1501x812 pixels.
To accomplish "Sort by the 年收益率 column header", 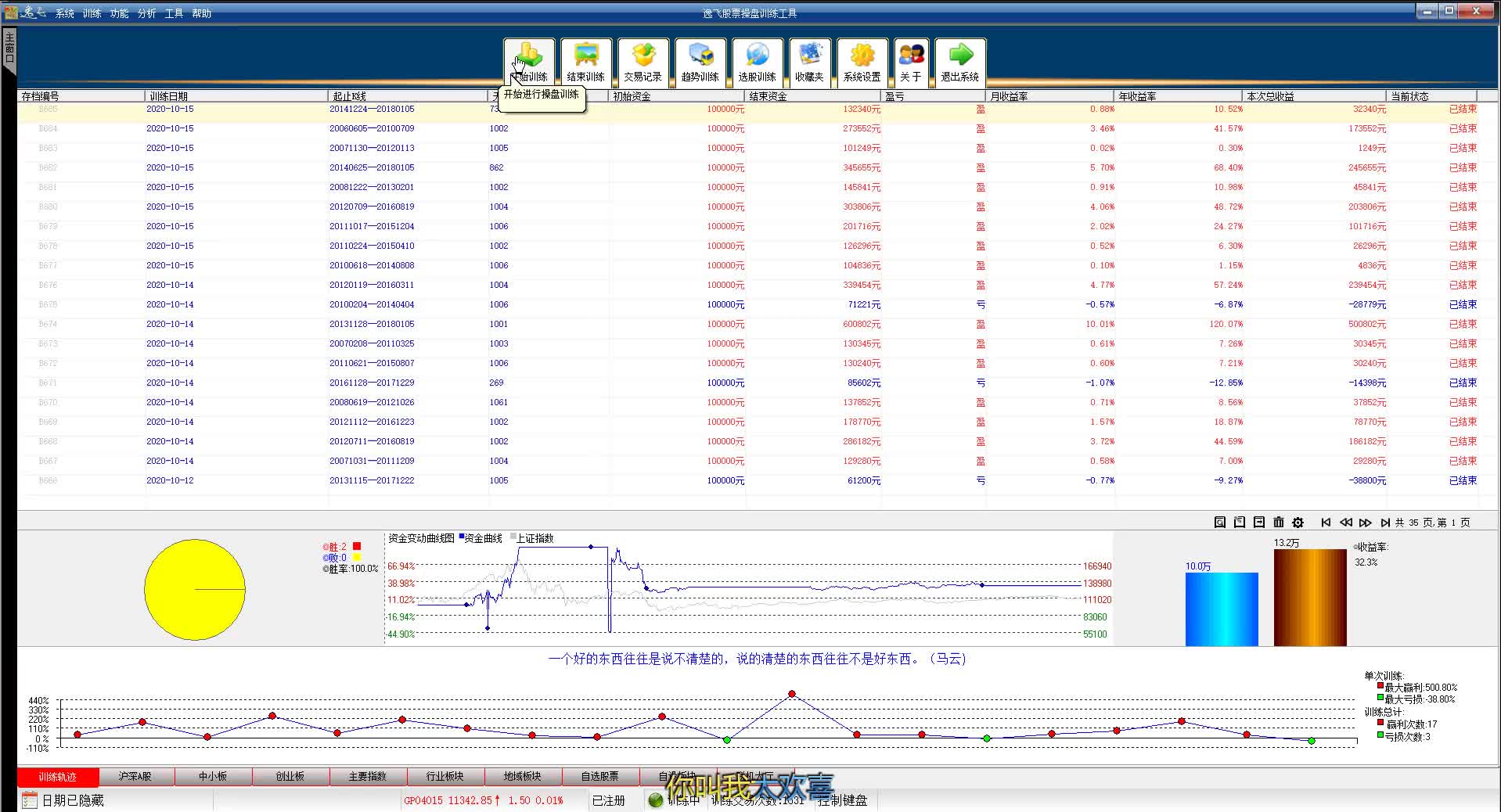I will [1179, 96].
